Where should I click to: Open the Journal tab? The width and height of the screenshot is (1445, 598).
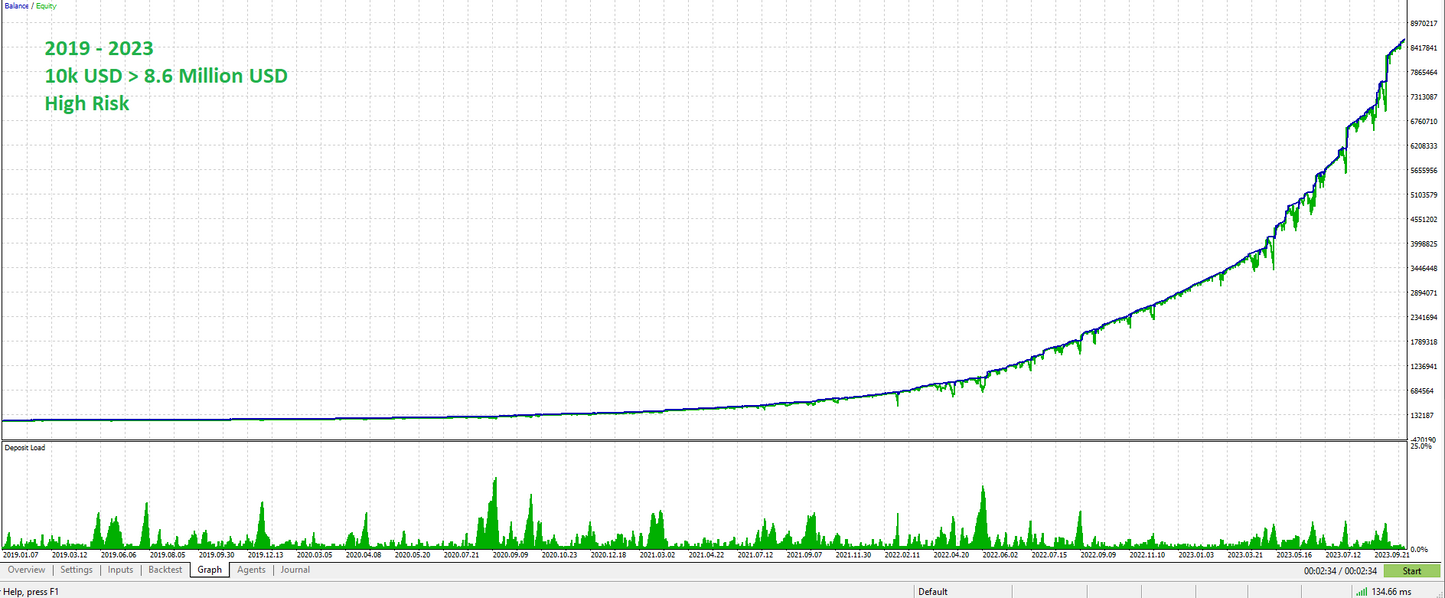[295, 570]
